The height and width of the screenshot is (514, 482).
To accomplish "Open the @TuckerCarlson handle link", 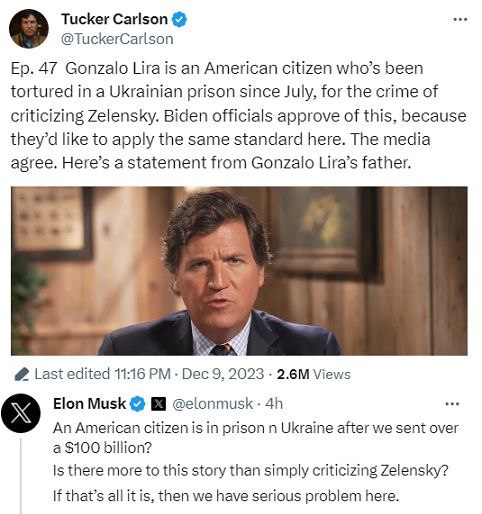I will pyautogui.click(x=117, y=39).
